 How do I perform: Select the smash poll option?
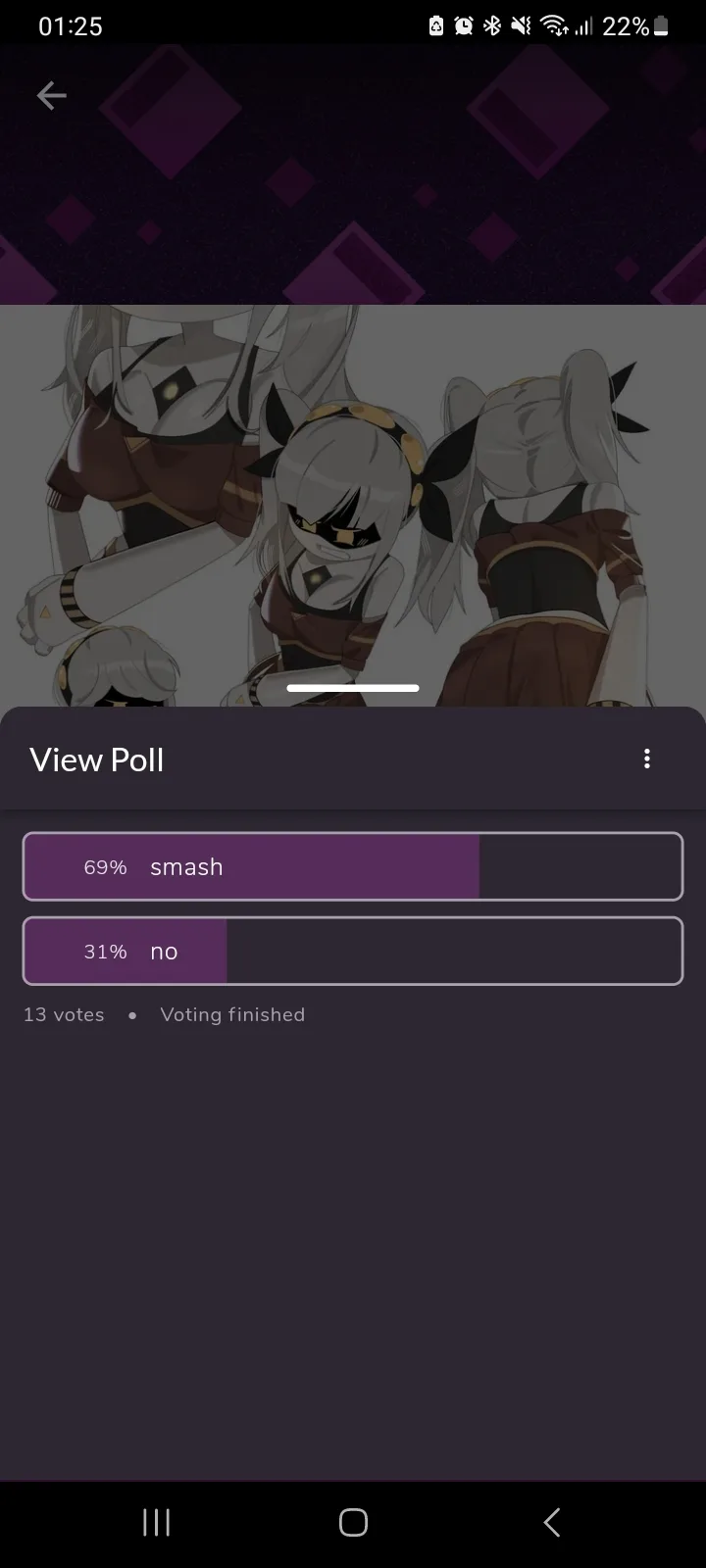353,866
